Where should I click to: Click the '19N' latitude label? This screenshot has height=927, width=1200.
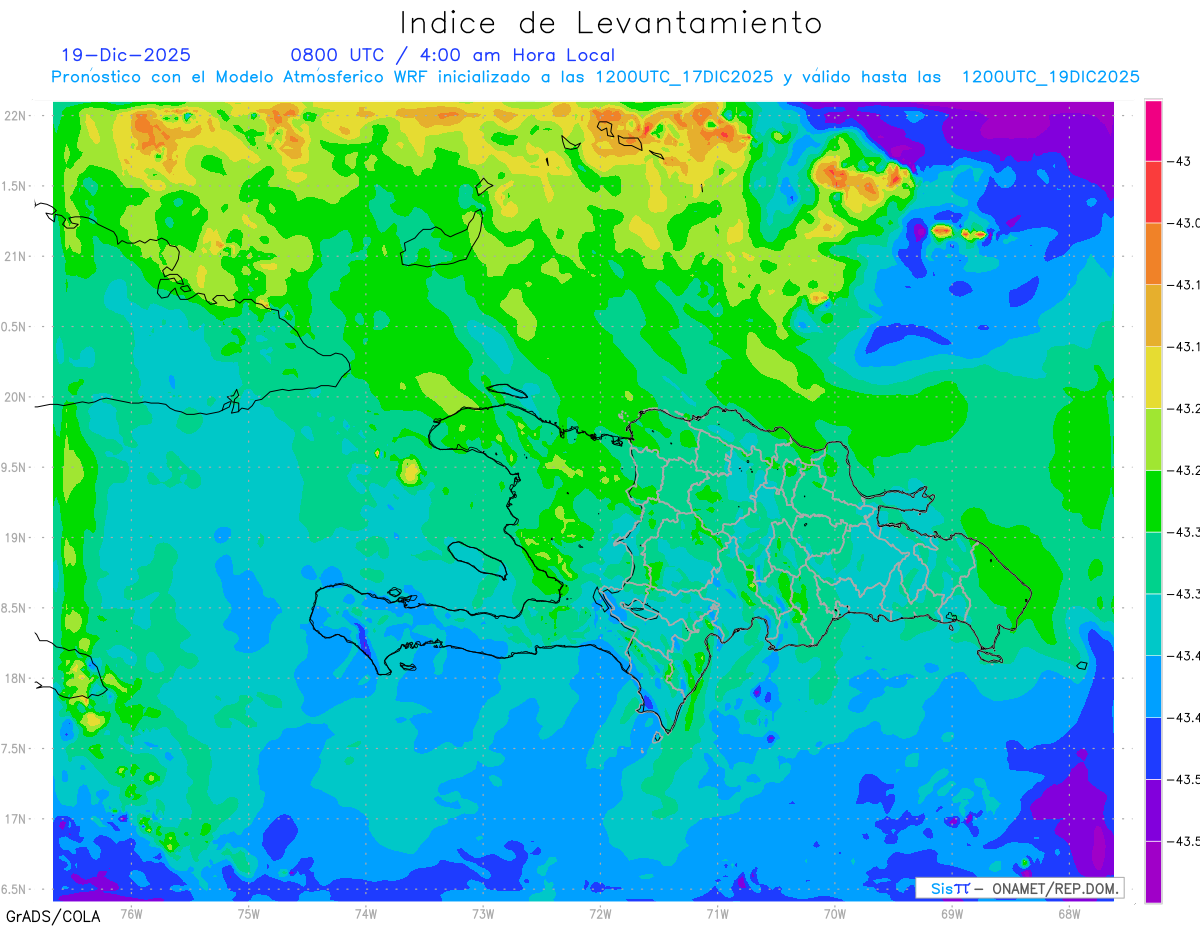(15, 538)
